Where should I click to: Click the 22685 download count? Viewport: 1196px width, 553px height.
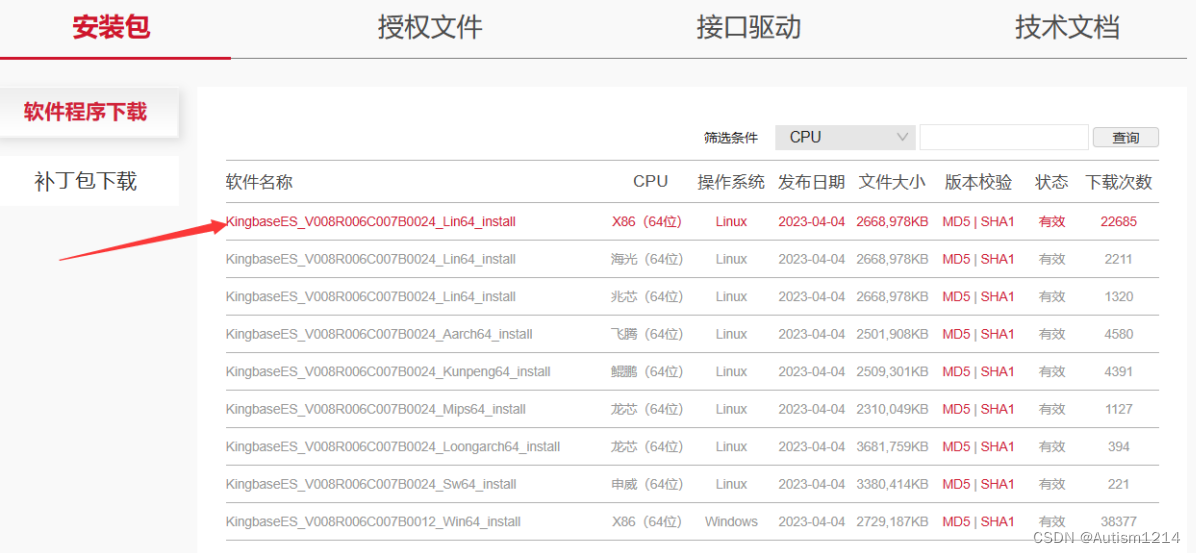[1119, 222]
